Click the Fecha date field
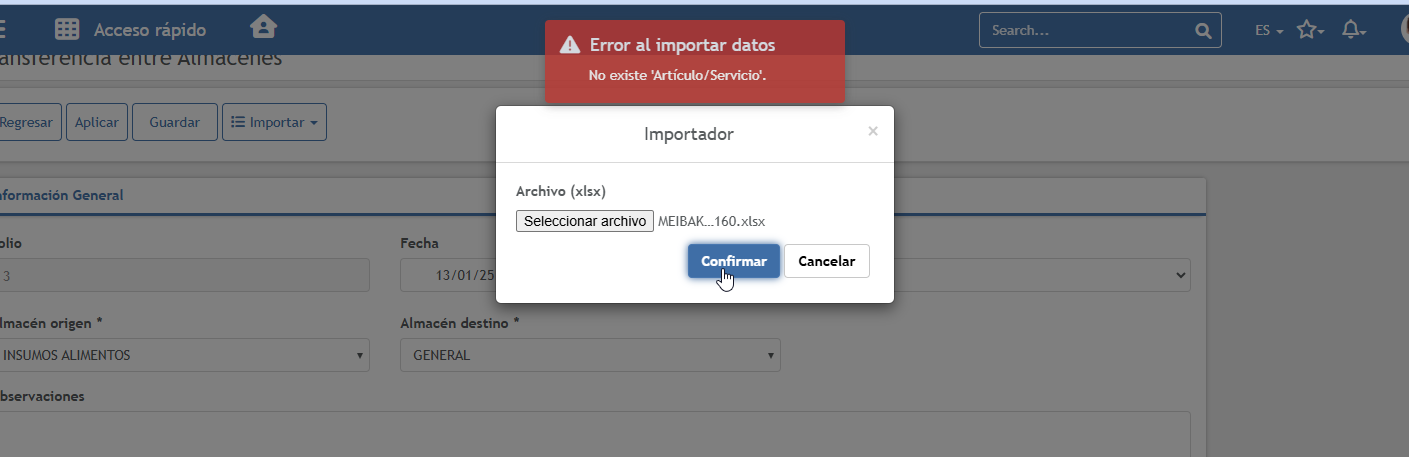This screenshot has width=1409, height=457. tap(450, 275)
